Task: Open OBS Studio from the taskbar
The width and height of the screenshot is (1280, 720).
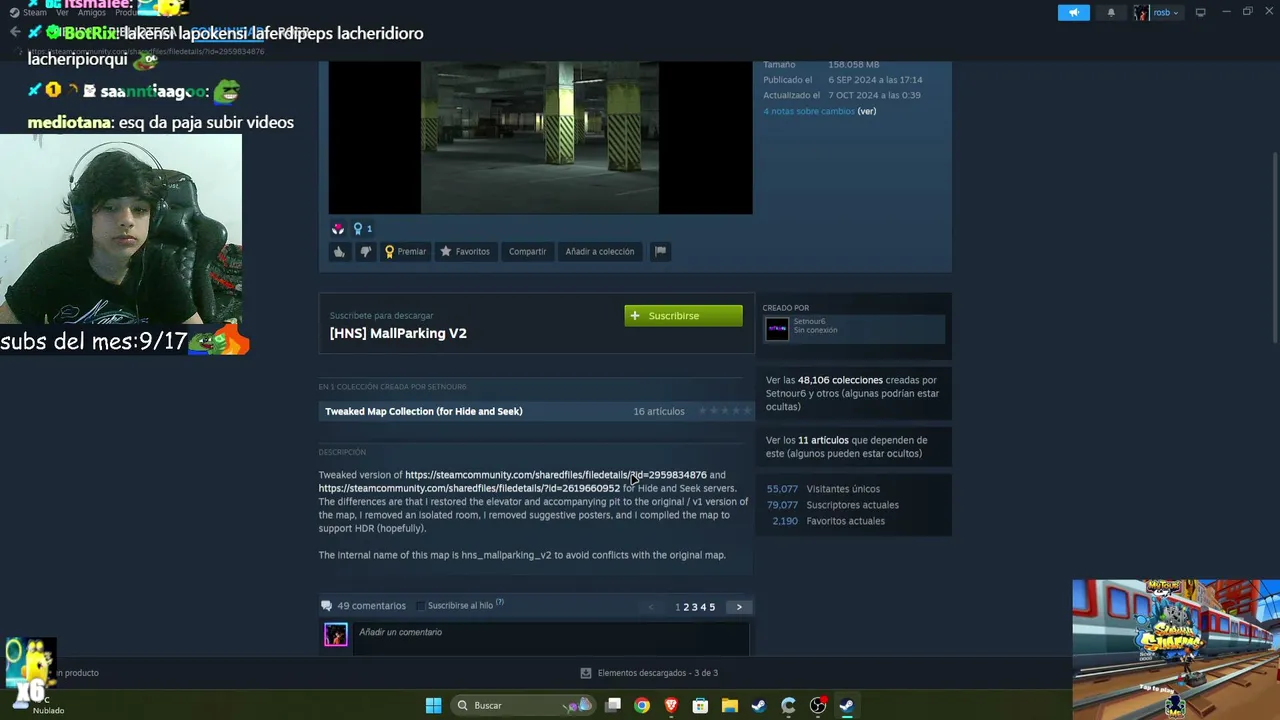Action: [x=818, y=706]
